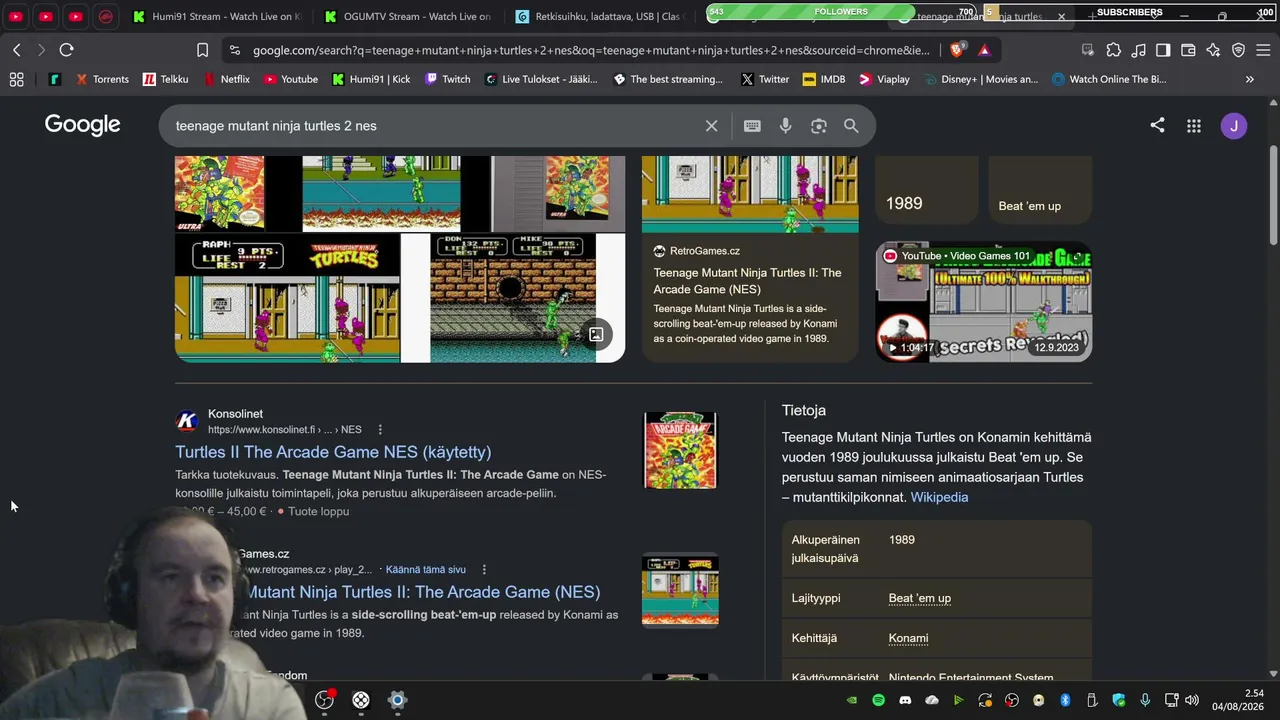The image size is (1280, 720).
Task: Open Discord from the system tray
Action: coord(905,700)
